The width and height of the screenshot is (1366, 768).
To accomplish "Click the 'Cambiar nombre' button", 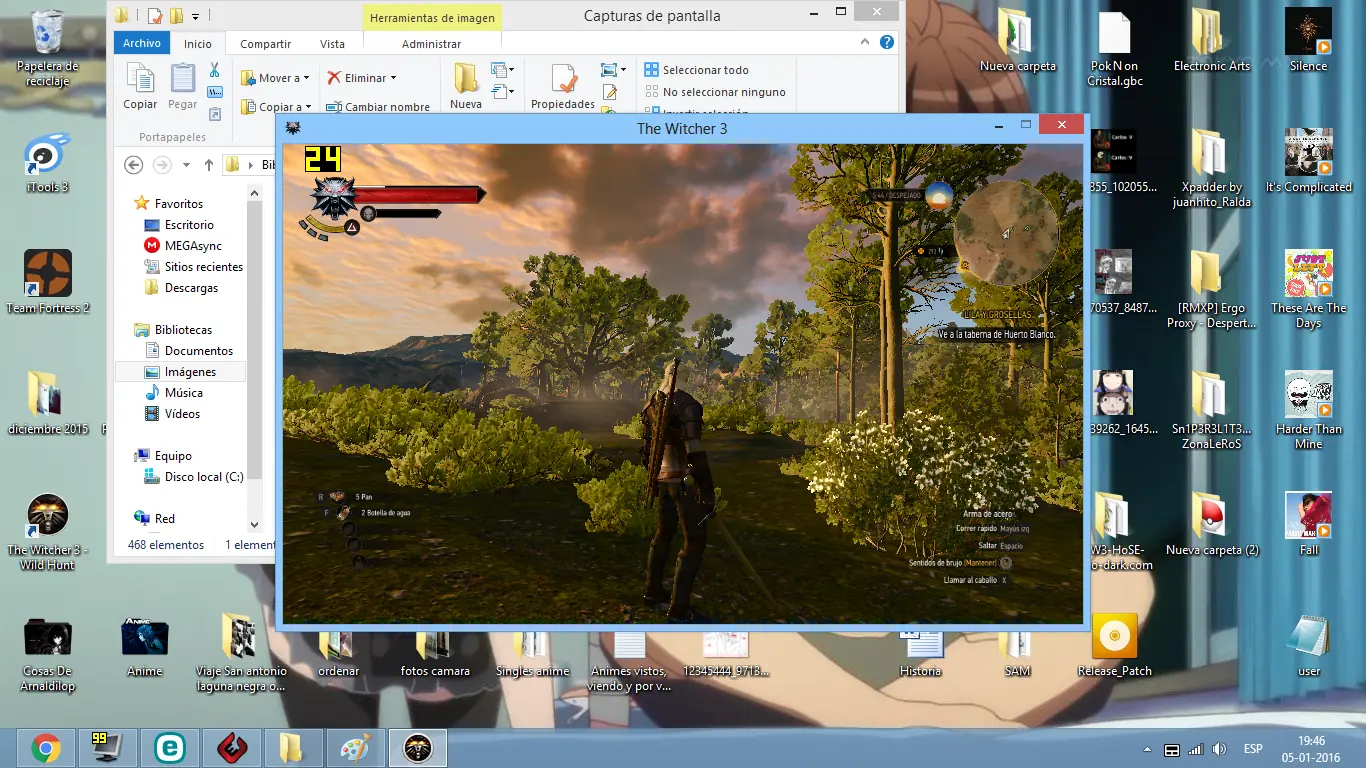I will (x=378, y=107).
